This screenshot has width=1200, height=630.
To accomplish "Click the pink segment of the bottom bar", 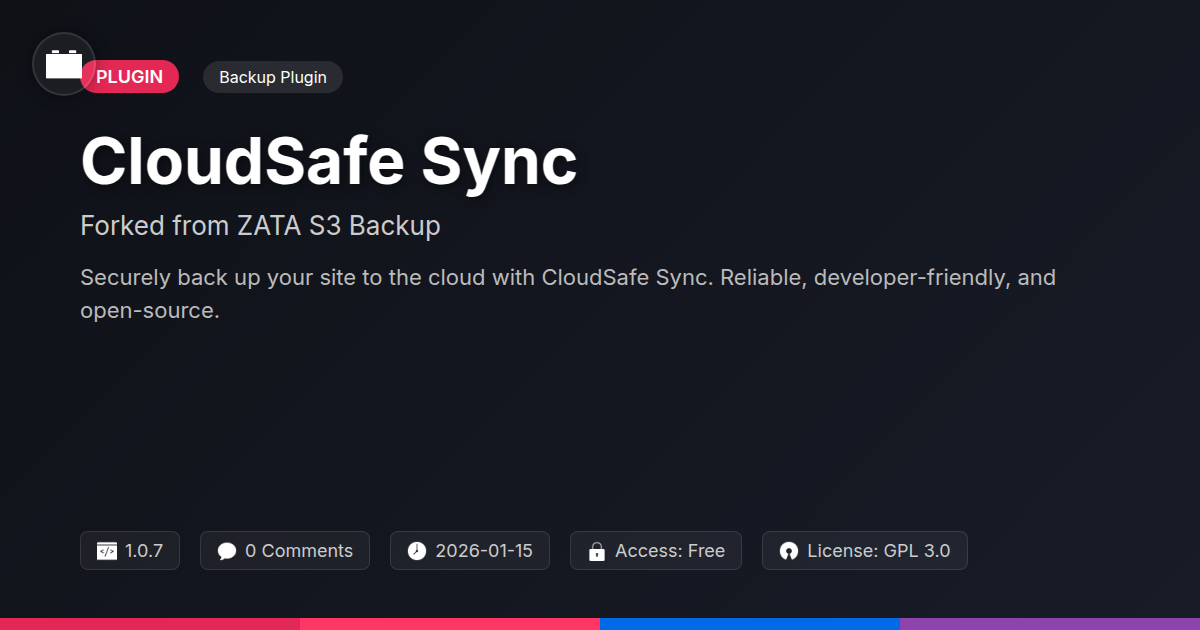I will tap(450, 623).
